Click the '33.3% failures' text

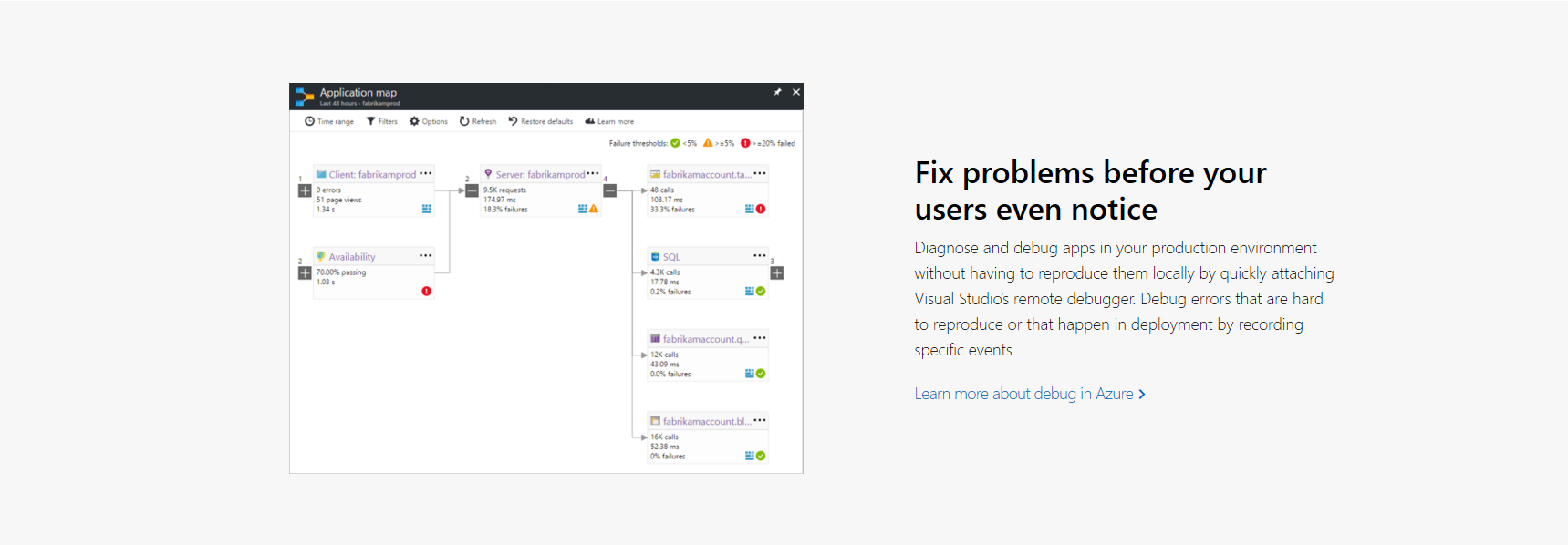pos(672,210)
